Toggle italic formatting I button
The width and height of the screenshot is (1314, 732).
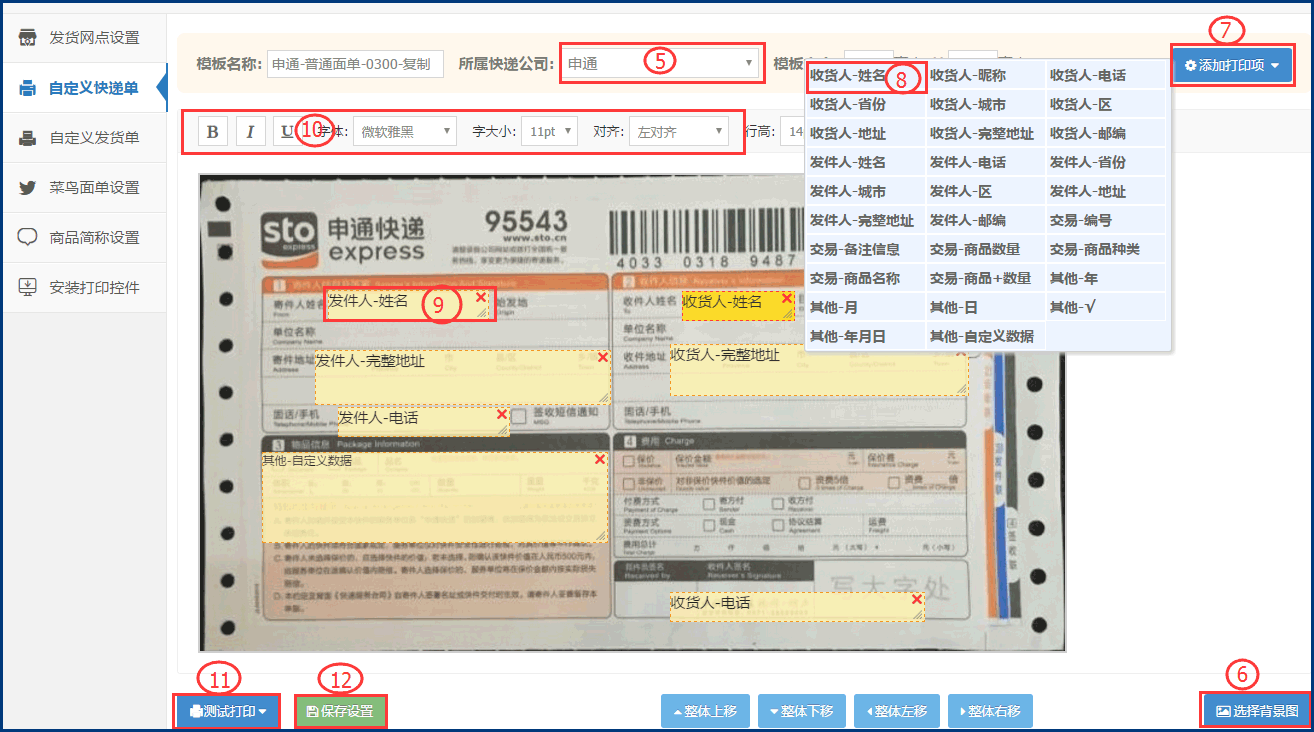tap(251, 132)
